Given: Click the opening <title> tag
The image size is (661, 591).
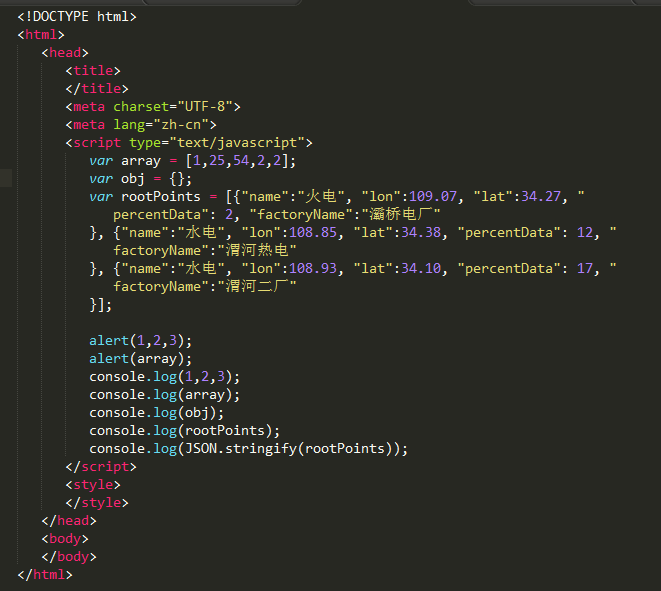Looking at the screenshot, I should point(93,70).
